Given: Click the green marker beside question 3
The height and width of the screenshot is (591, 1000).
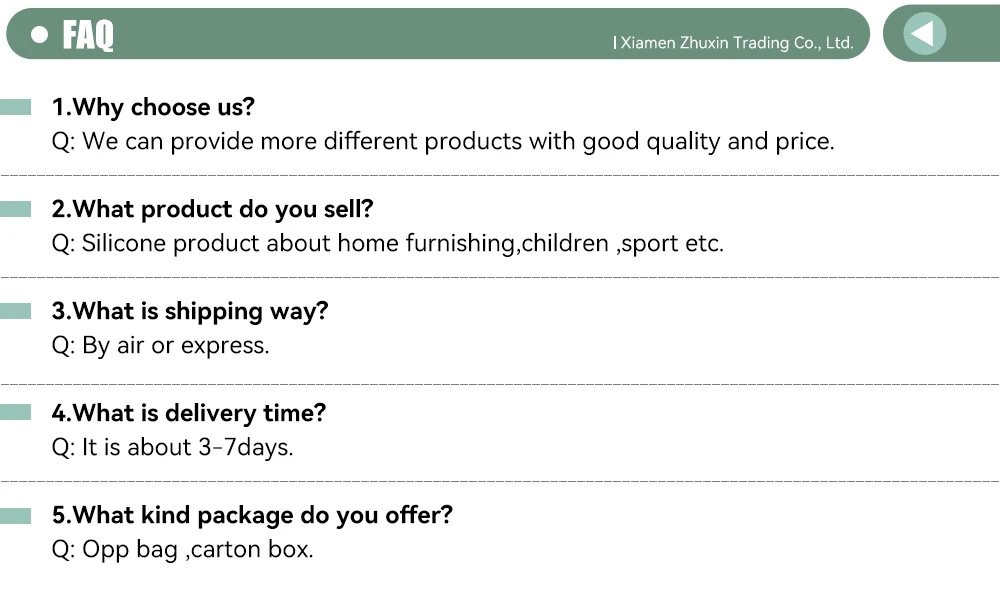Looking at the screenshot, I should pyautogui.click(x=16, y=311).
